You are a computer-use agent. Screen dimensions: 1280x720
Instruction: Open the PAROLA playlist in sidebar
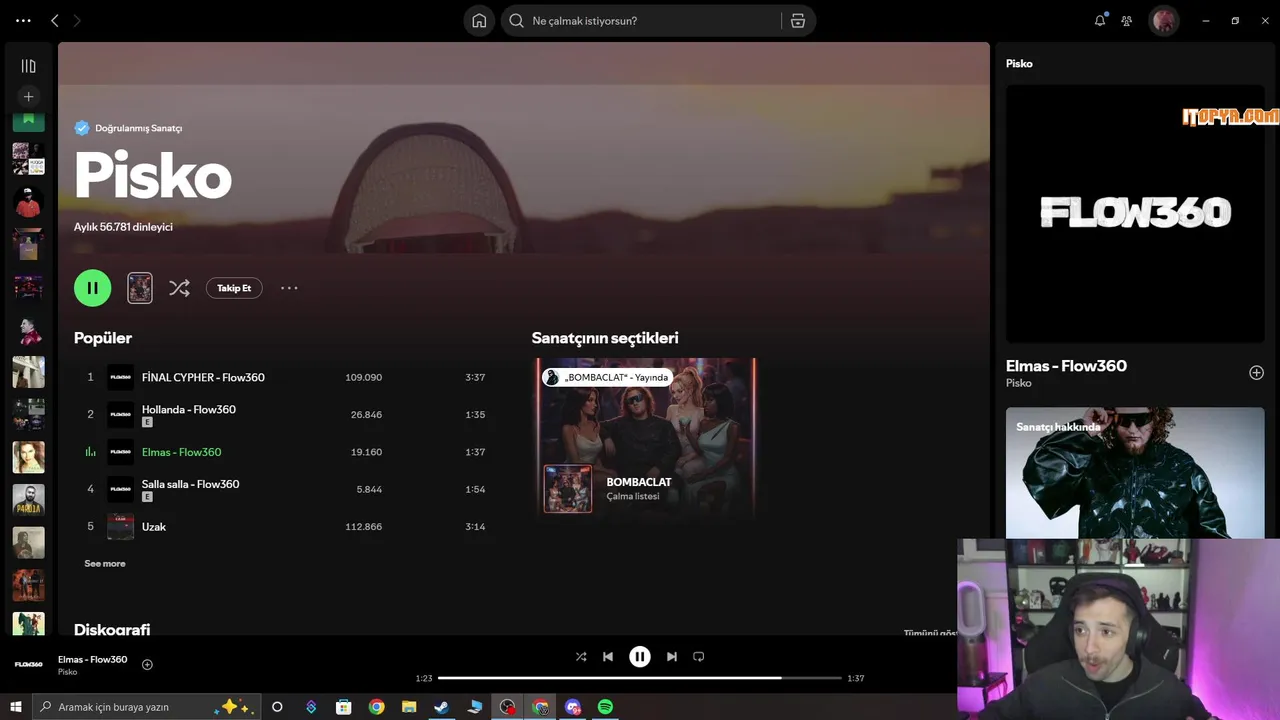click(x=28, y=500)
